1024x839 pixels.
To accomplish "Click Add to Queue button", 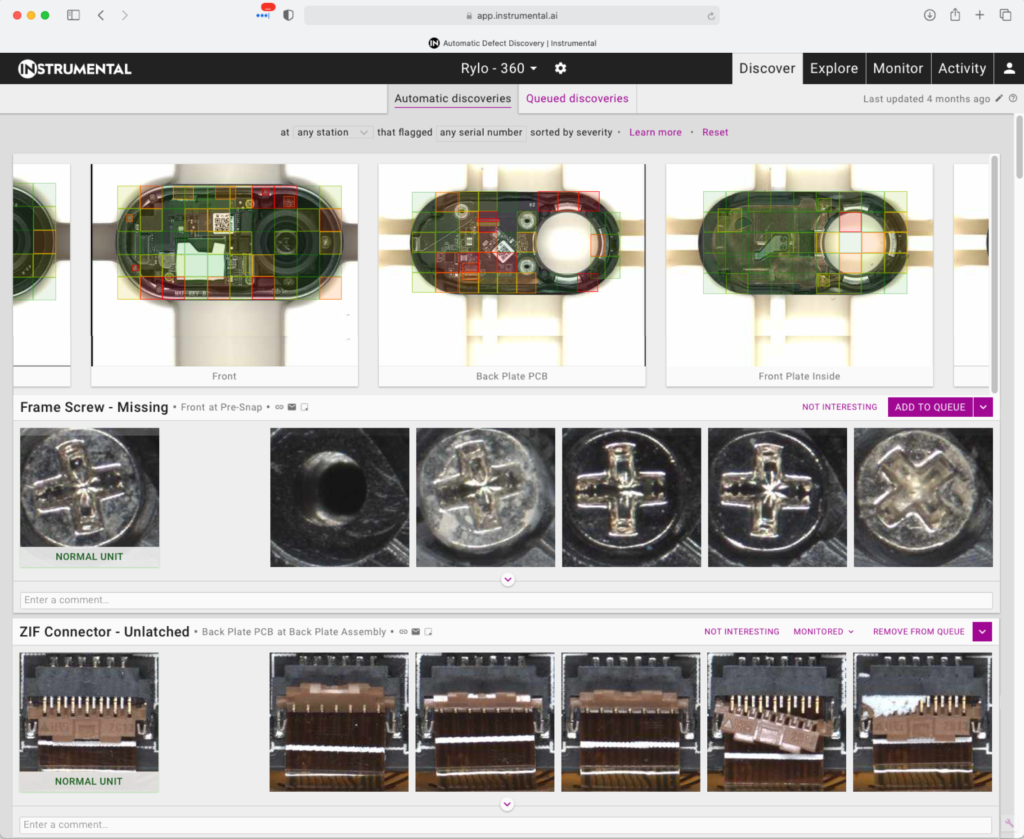I will (930, 407).
